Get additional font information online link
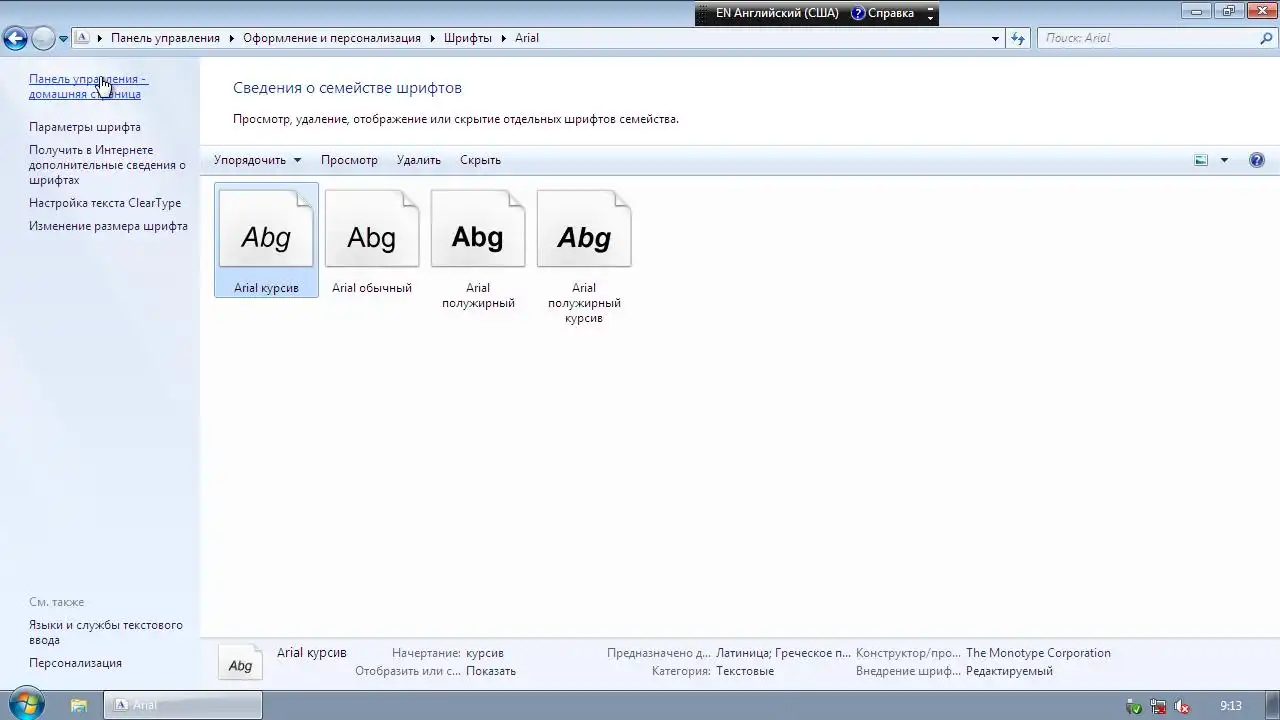Viewport: 1280px width, 720px height. tap(107, 165)
